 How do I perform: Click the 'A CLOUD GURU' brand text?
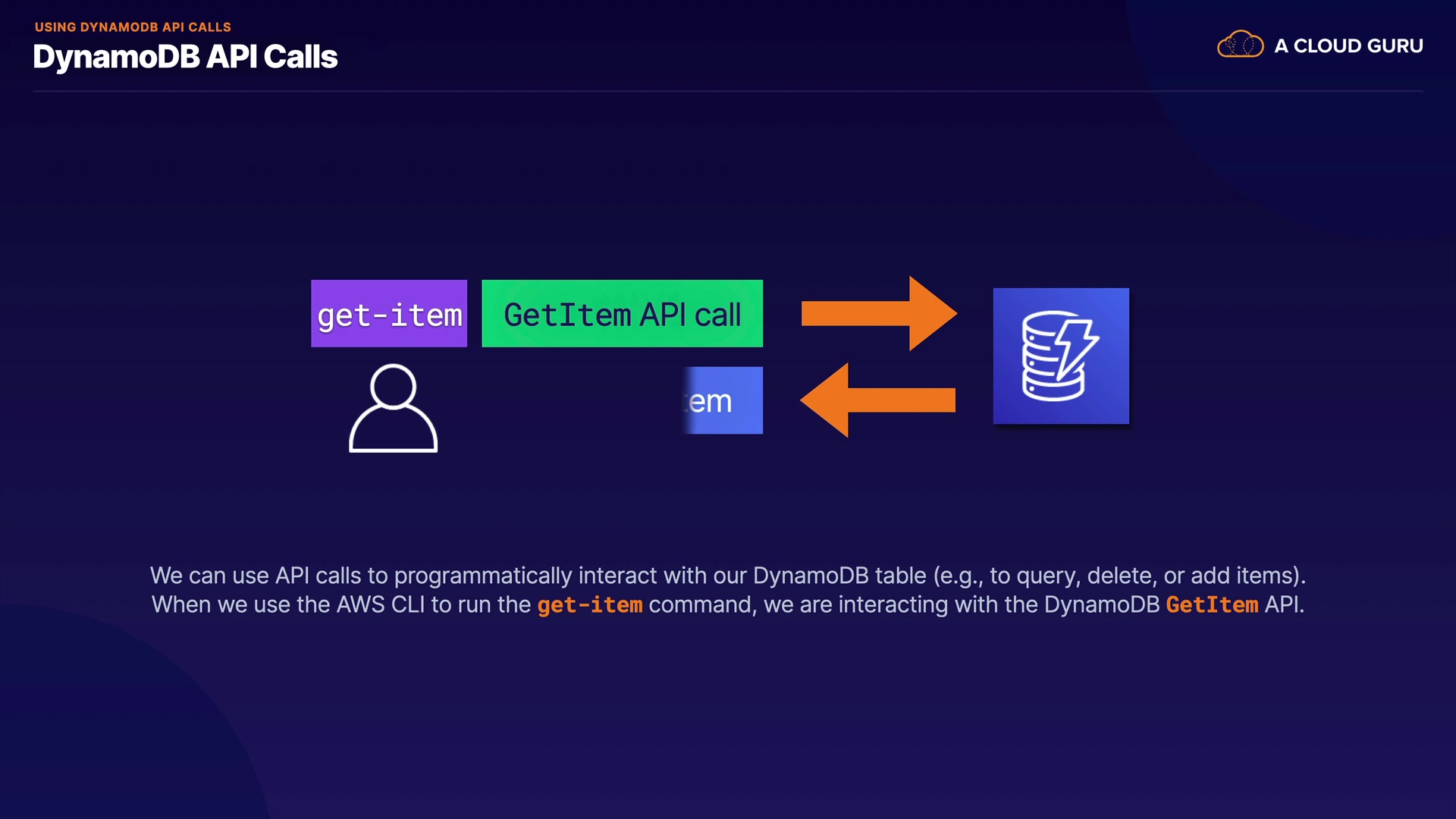(x=1348, y=46)
